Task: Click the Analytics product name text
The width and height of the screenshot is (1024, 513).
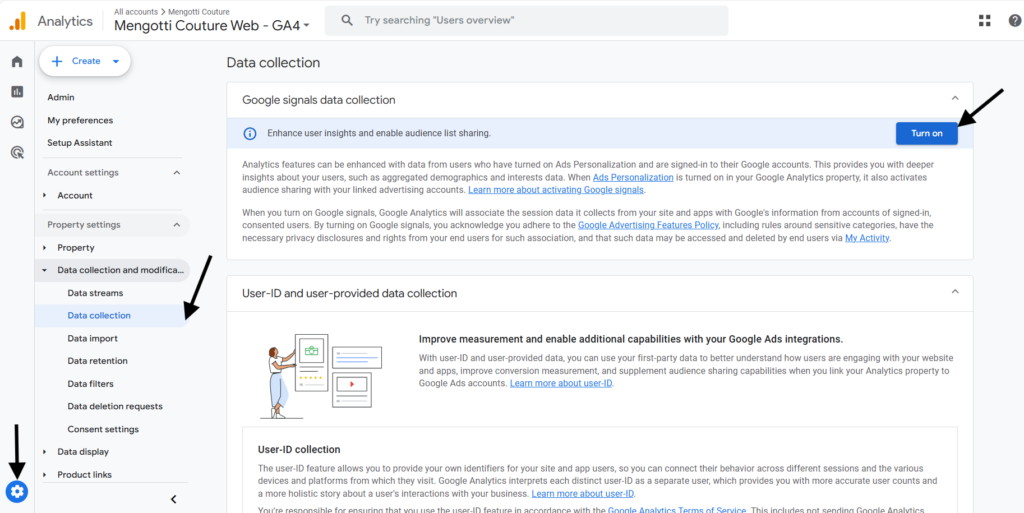Action: tap(65, 21)
